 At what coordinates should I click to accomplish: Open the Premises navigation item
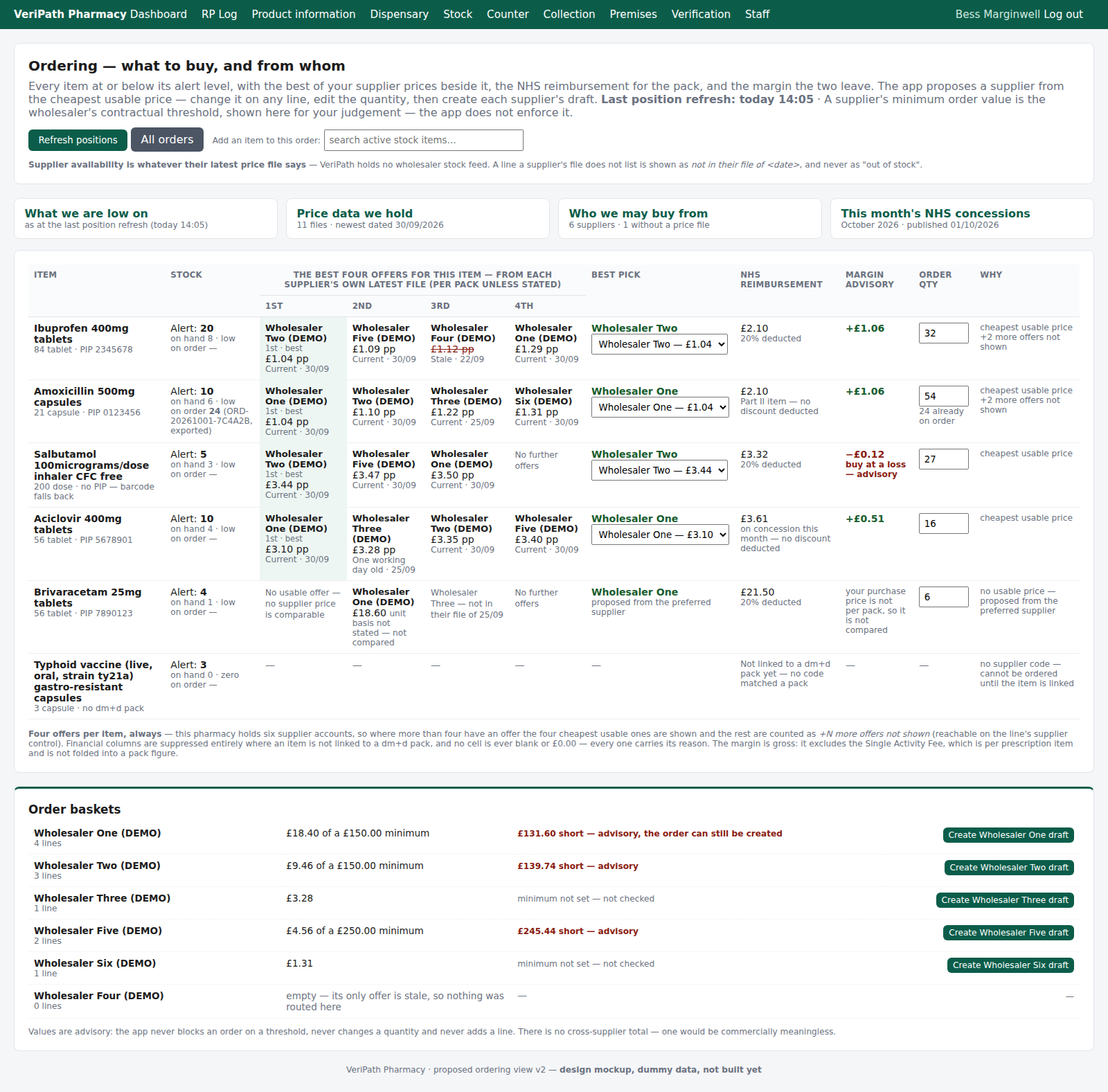tap(633, 14)
